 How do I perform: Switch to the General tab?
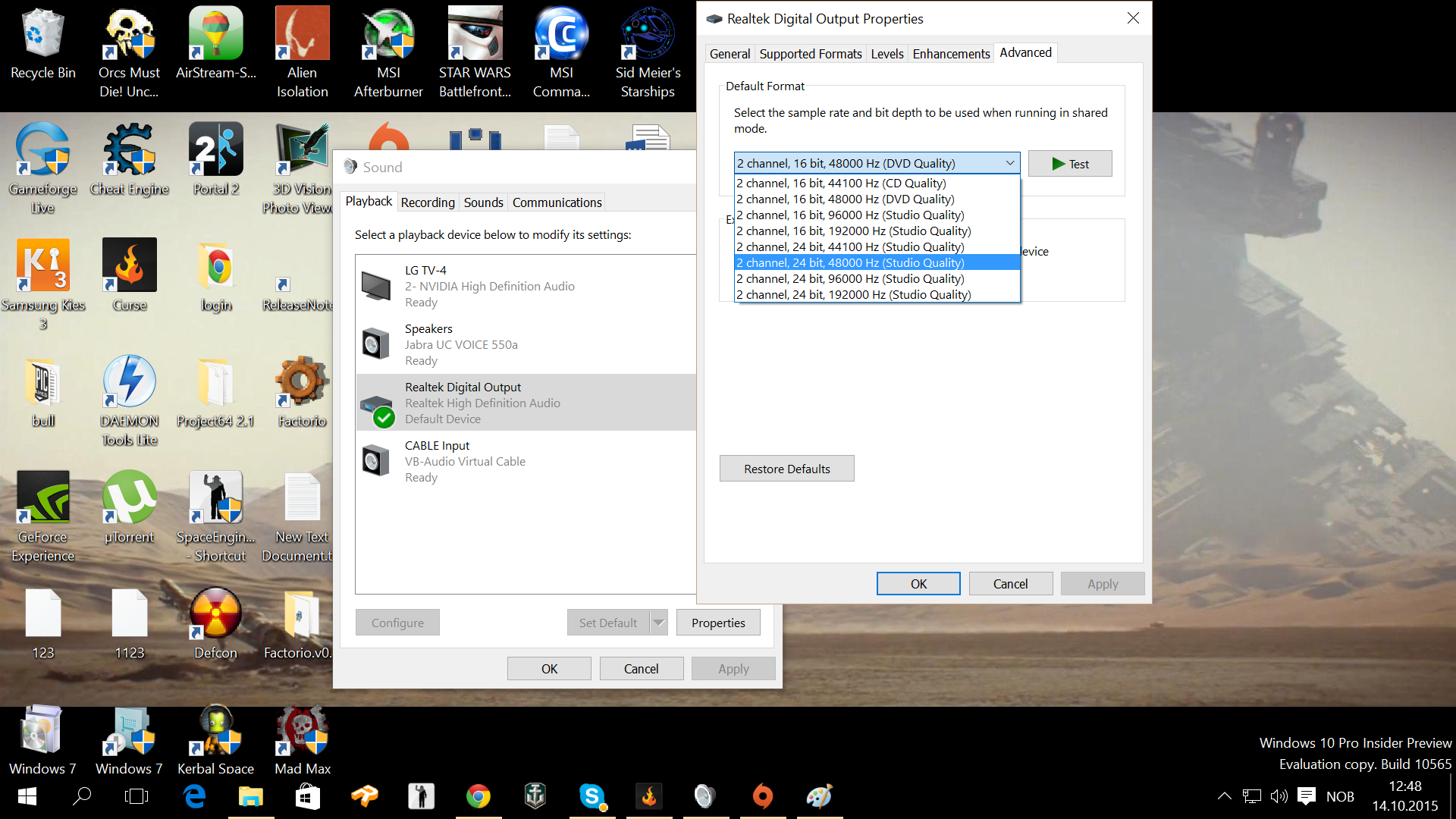click(730, 54)
